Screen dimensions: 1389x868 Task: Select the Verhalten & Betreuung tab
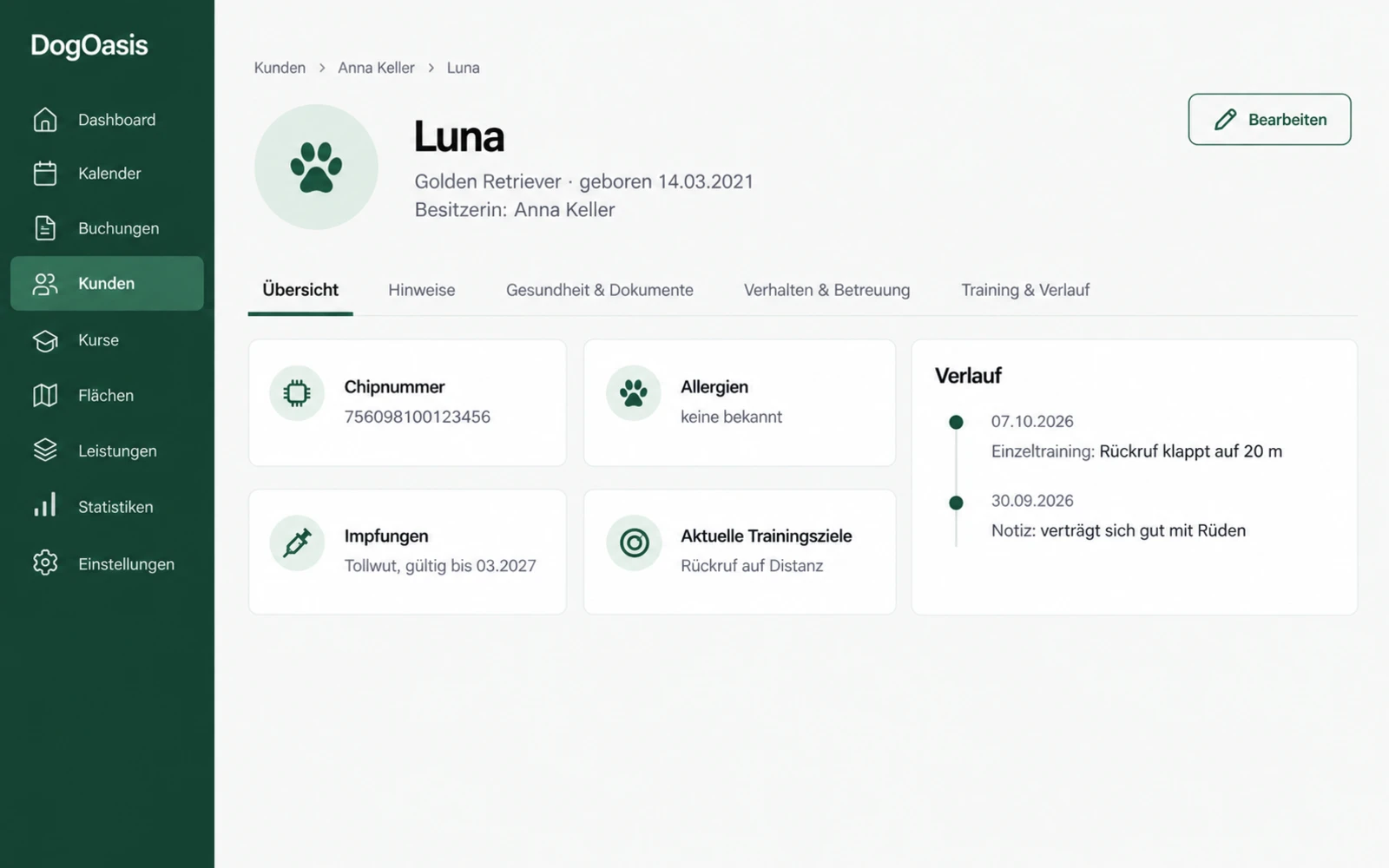click(826, 290)
